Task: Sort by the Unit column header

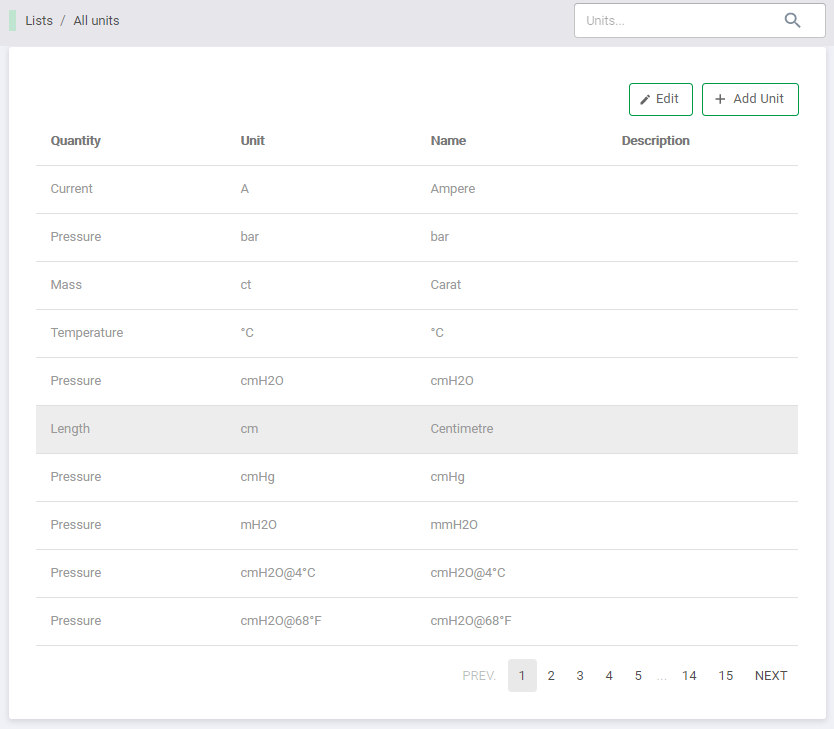Action: [x=253, y=141]
